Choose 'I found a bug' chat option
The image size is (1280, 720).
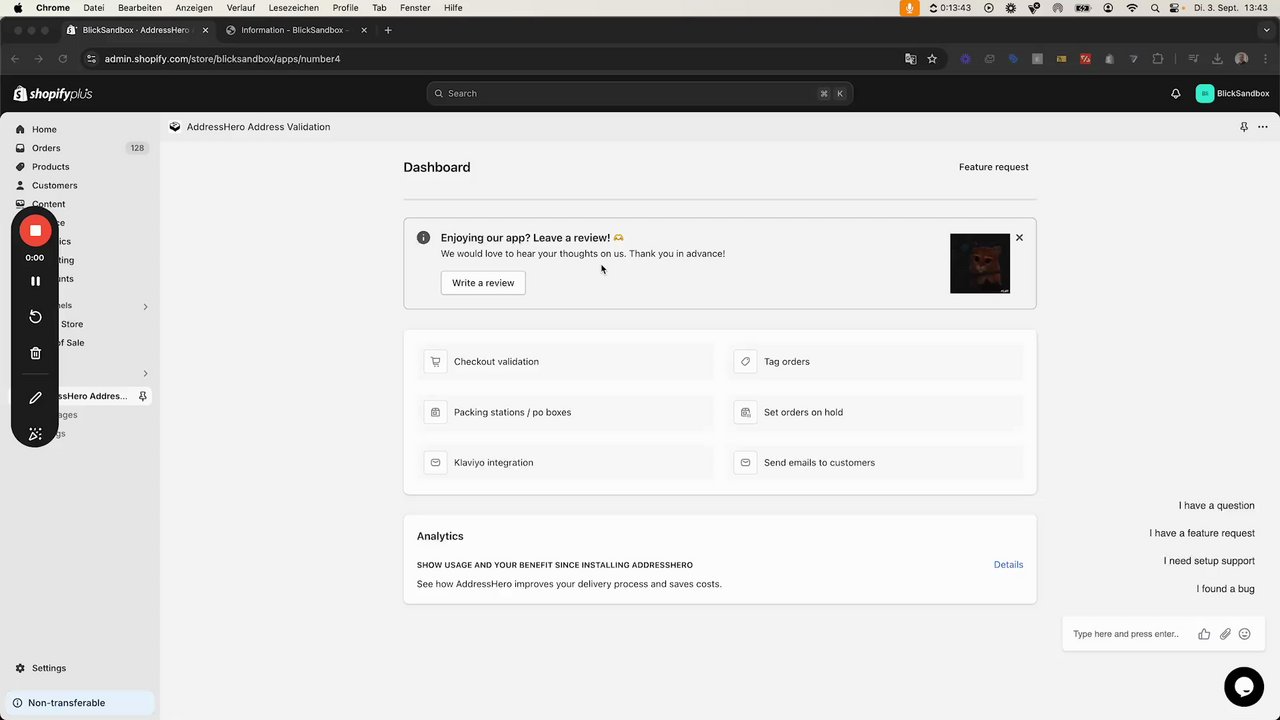1225,589
